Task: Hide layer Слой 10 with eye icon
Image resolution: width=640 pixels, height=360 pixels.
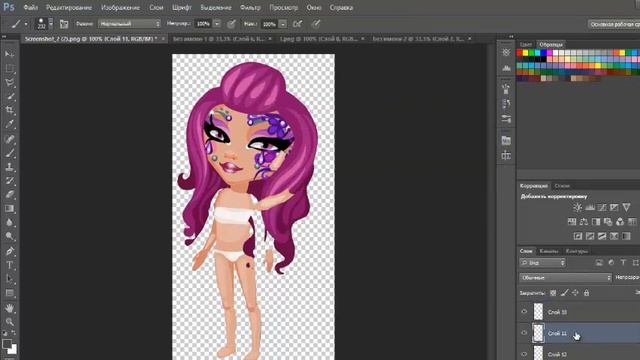Action: 524,312
